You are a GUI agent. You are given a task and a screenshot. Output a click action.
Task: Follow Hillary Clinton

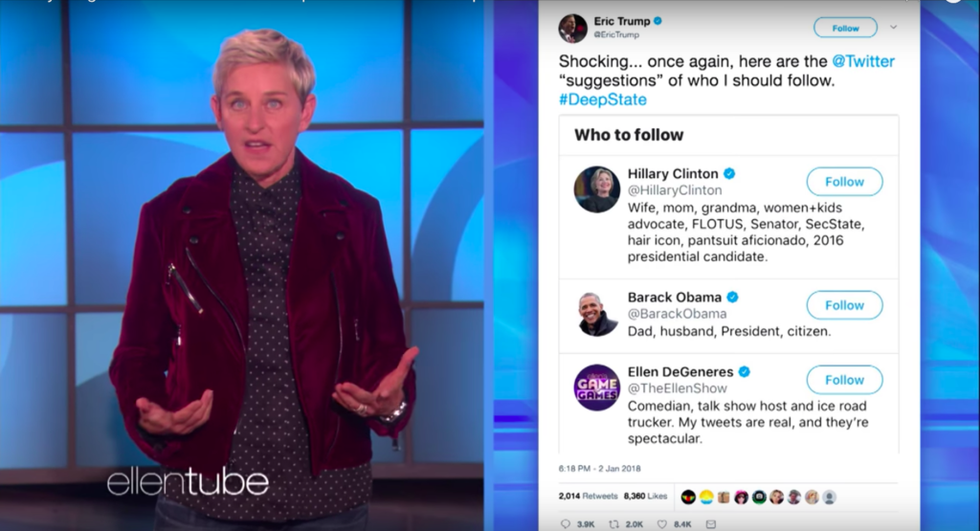[844, 182]
